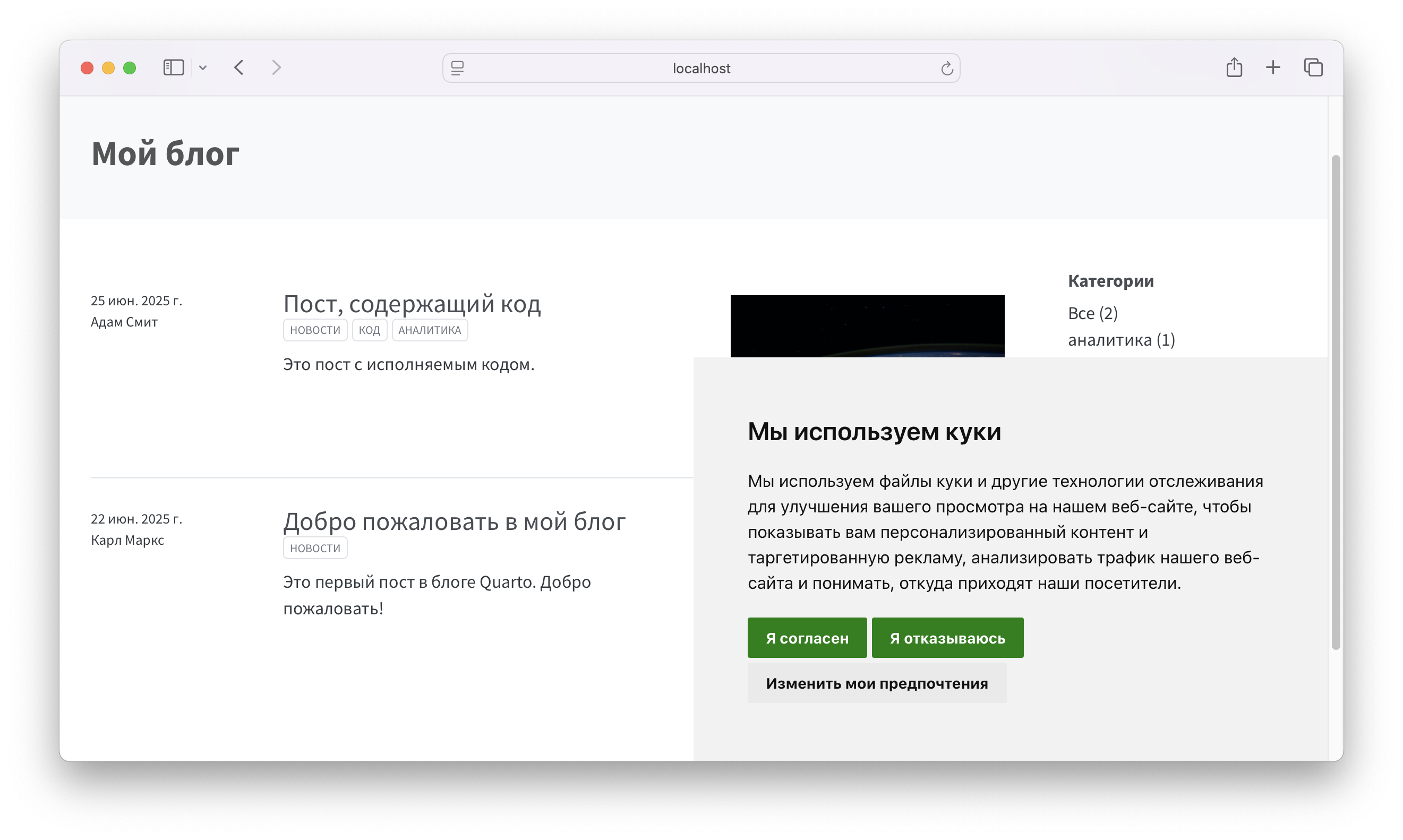The width and height of the screenshot is (1403, 840).
Task: Filter by "Все (2)" category
Action: (1092, 313)
